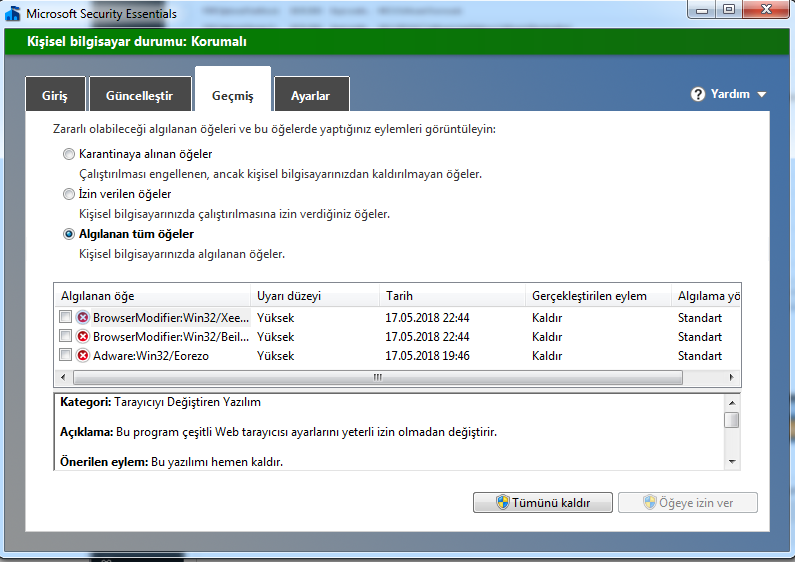The image size is (795, 562).
Task: Click Gerçekleştirilen eylem column header
Action: point(598,296)
